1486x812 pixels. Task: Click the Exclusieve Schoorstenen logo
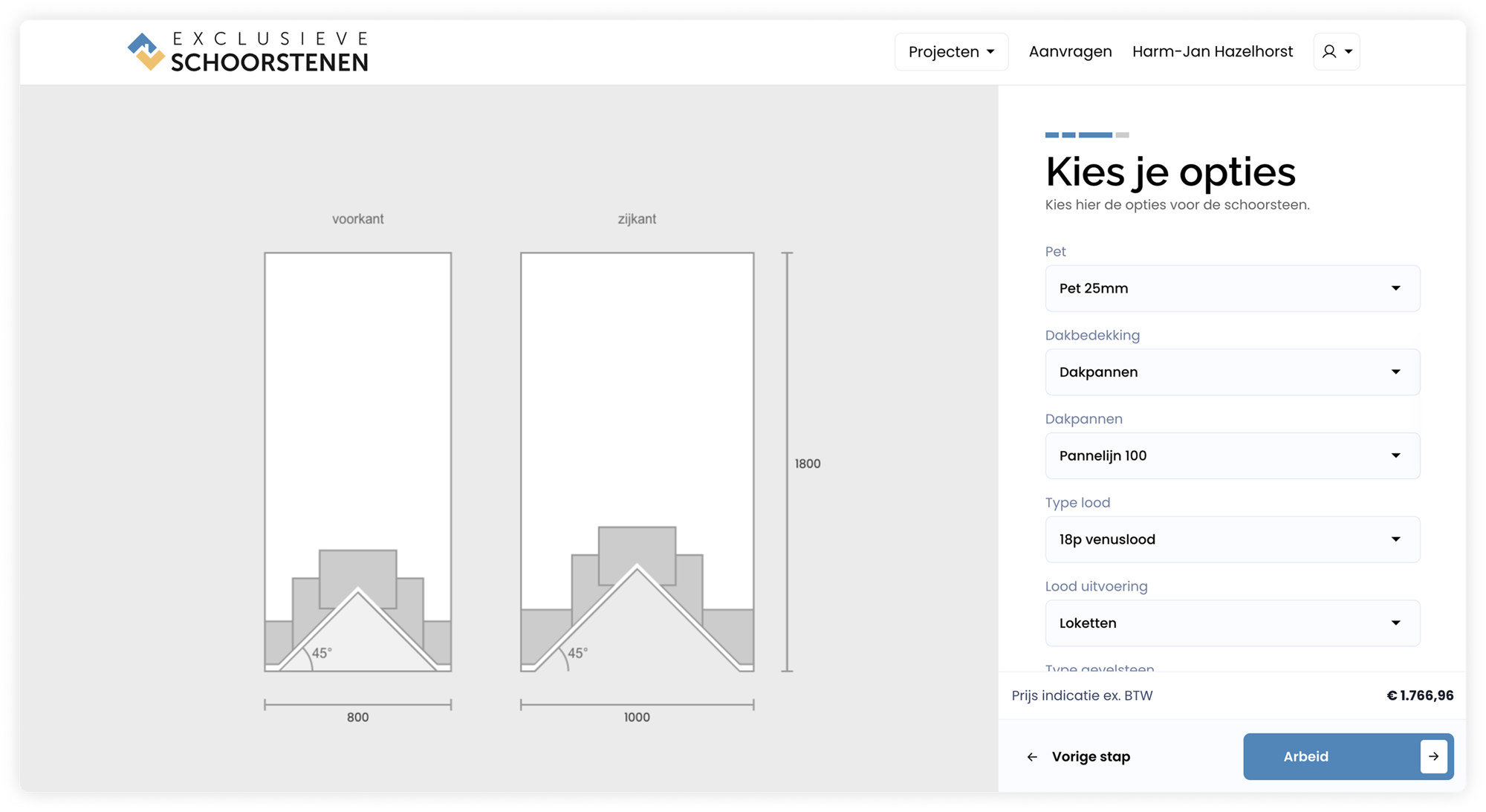(x=247, y=52)
